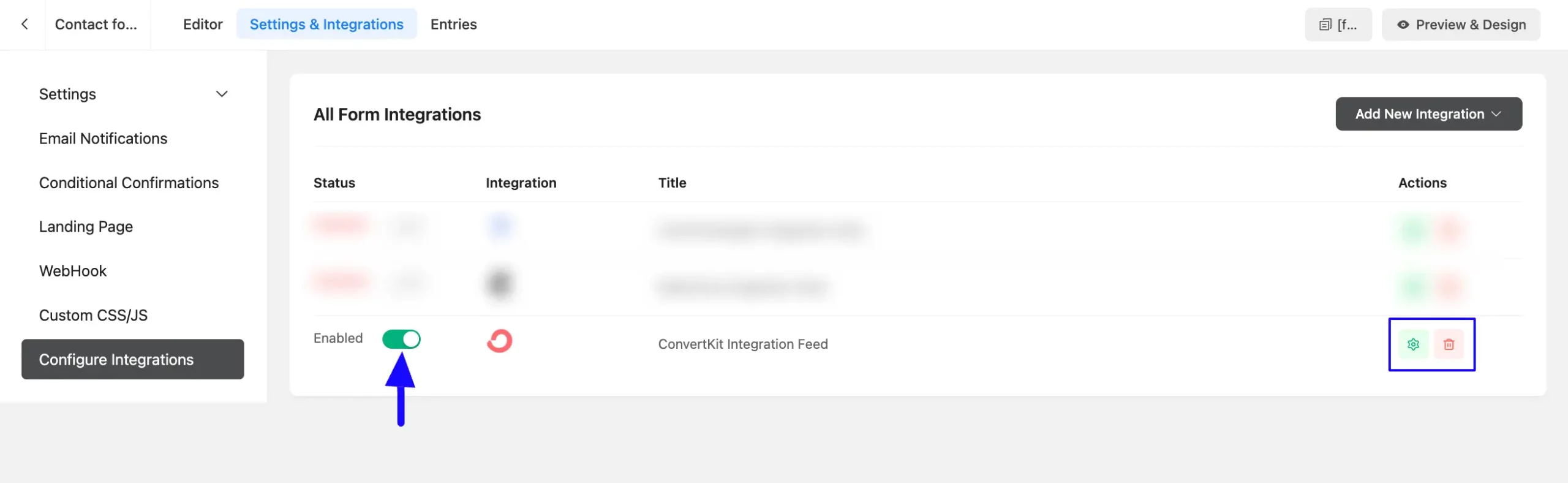Open the ConvertKit feed settings gear icon
Image resolution: width=1568 pixels, height=483 pixels.
[1414, 344]
